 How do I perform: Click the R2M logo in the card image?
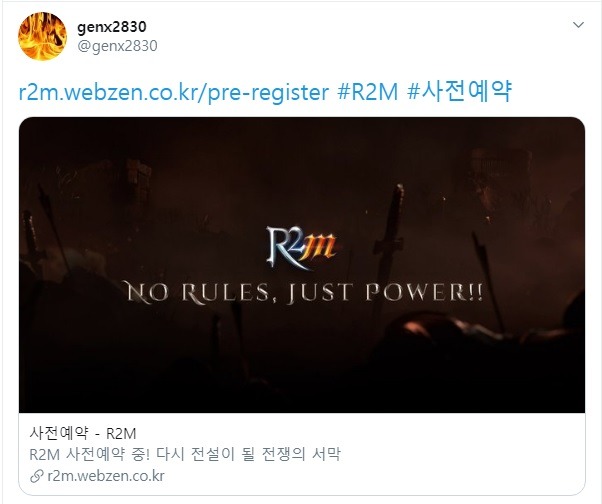[x=301, y=248]
